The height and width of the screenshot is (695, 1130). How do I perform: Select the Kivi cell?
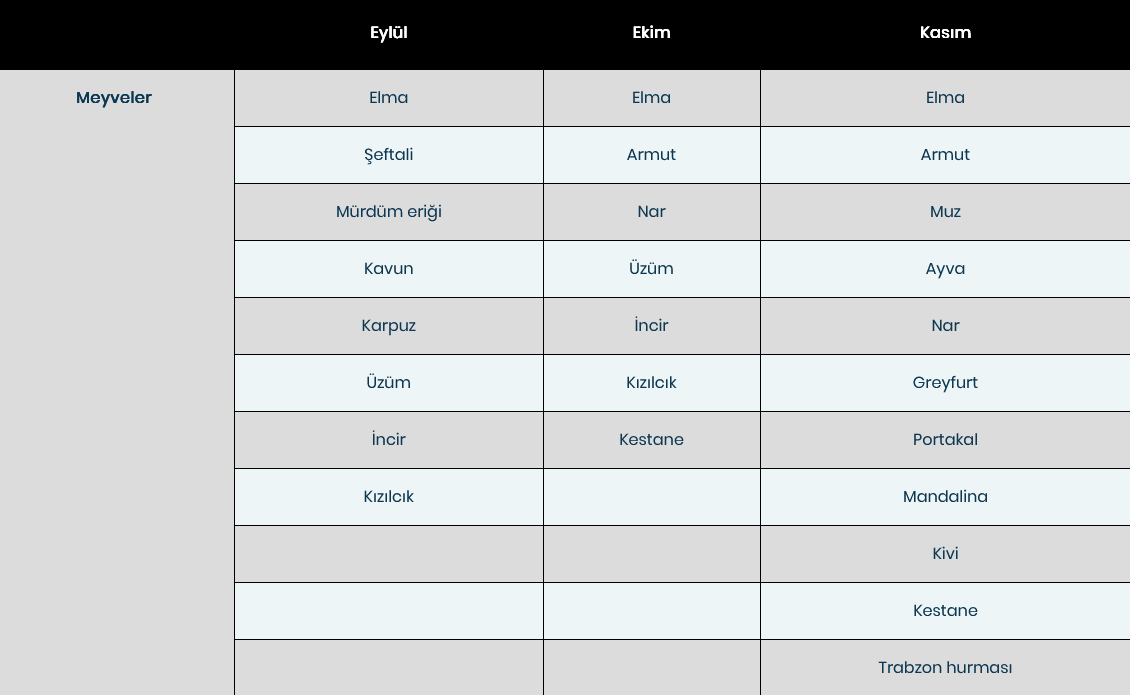tap(945, 554)
